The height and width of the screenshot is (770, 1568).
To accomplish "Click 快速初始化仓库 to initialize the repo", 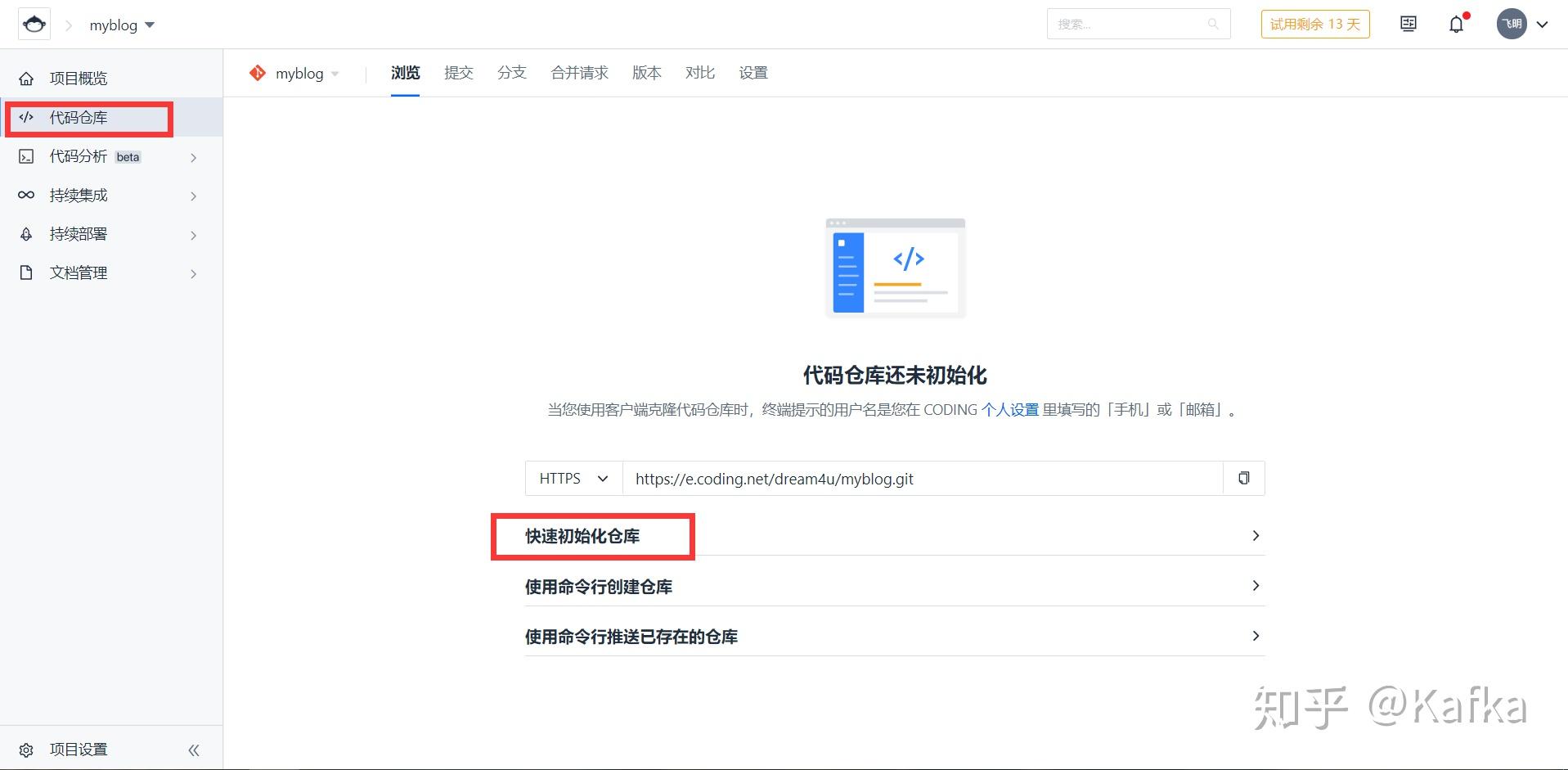I will pos(582,536).
